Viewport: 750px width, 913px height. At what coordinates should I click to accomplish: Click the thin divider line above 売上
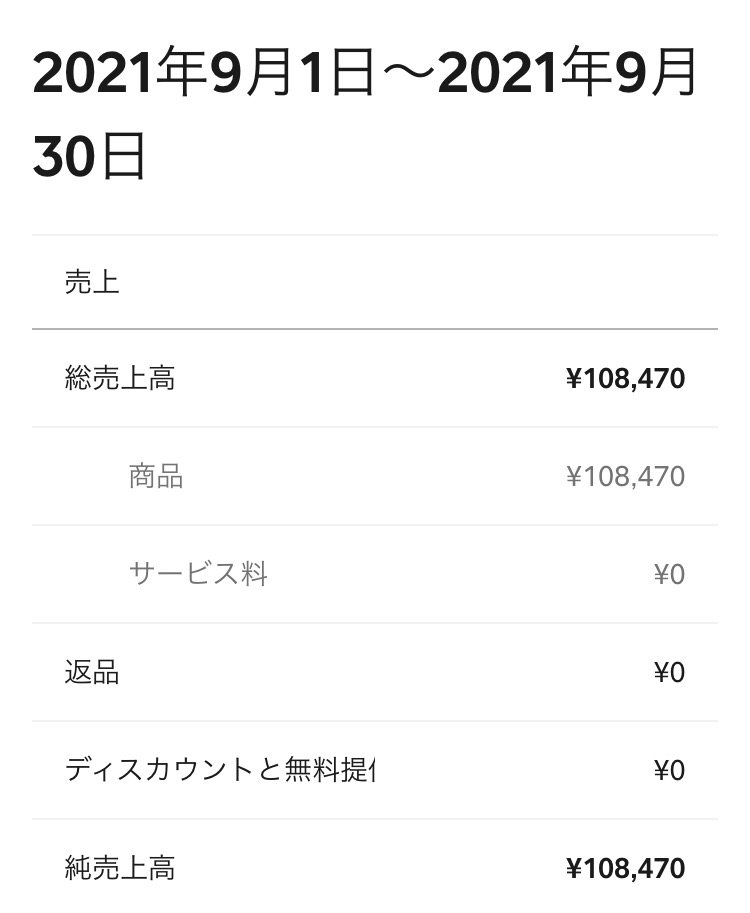click(x=375, y=235)
